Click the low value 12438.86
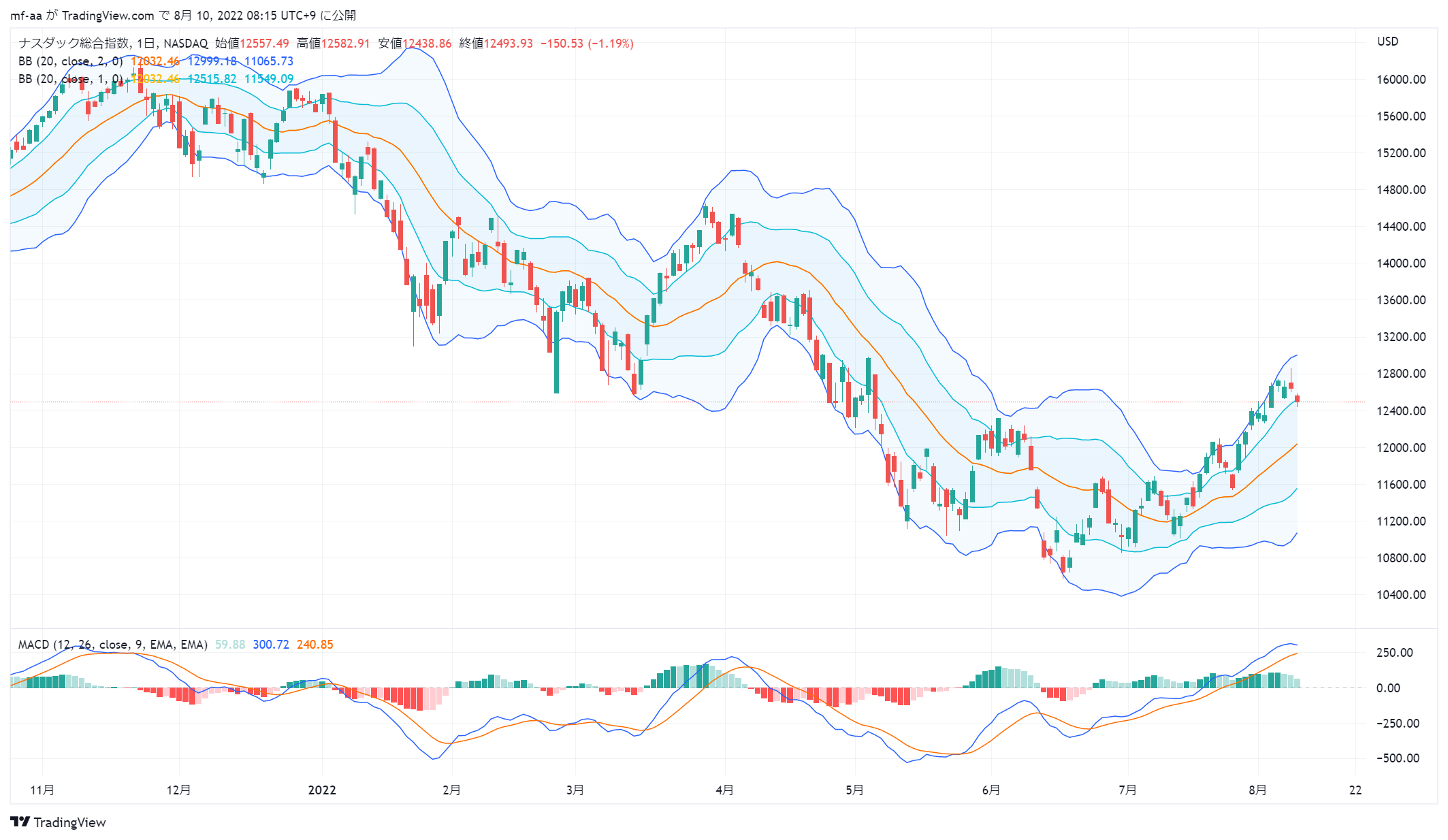1448x840 pixels. (x=427, y=44)
